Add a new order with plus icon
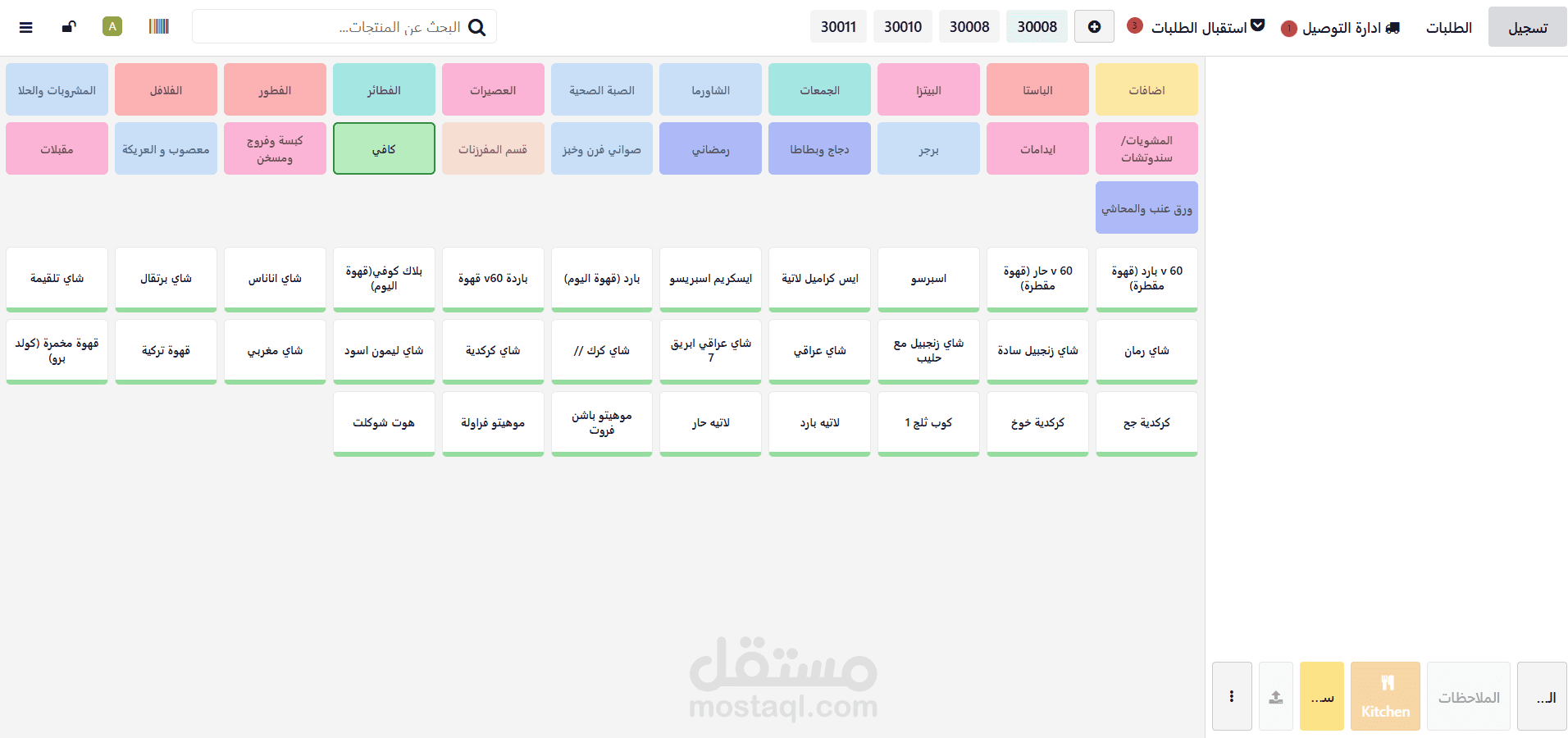 1094,26
